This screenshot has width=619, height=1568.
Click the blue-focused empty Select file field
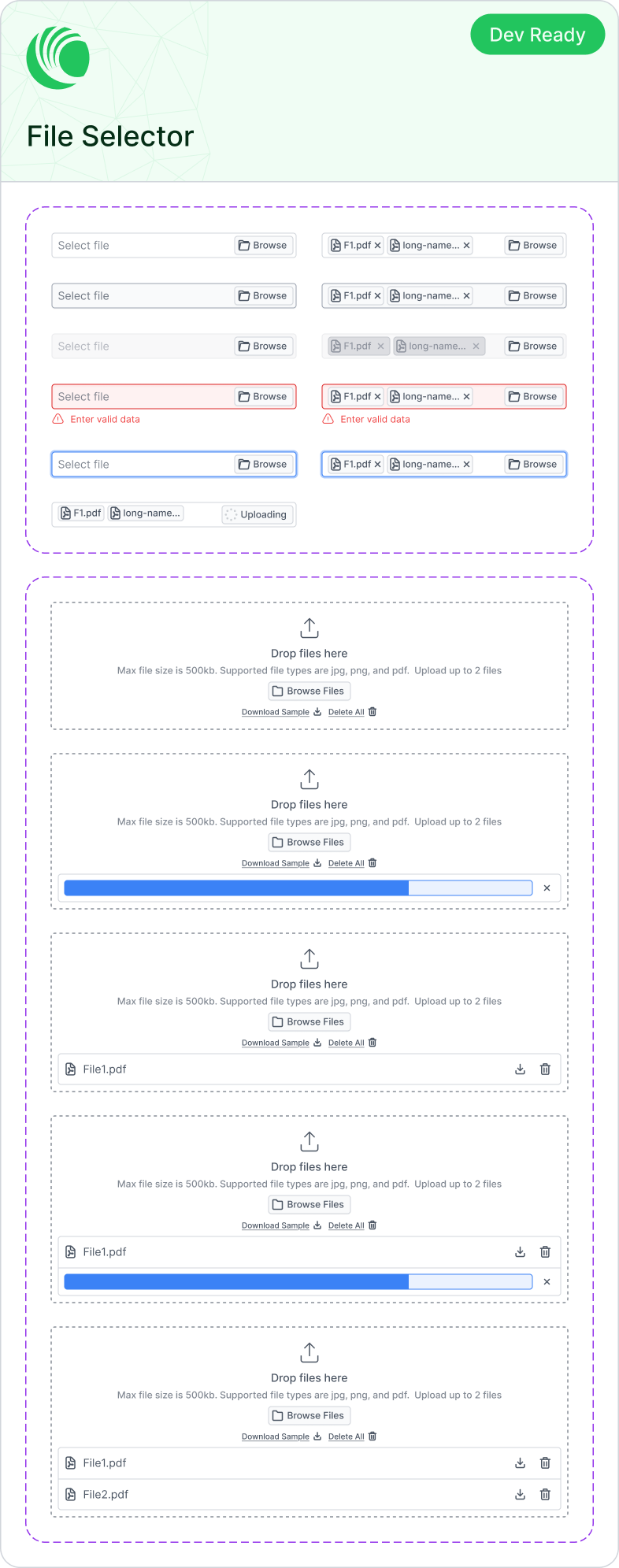[174, 465]
